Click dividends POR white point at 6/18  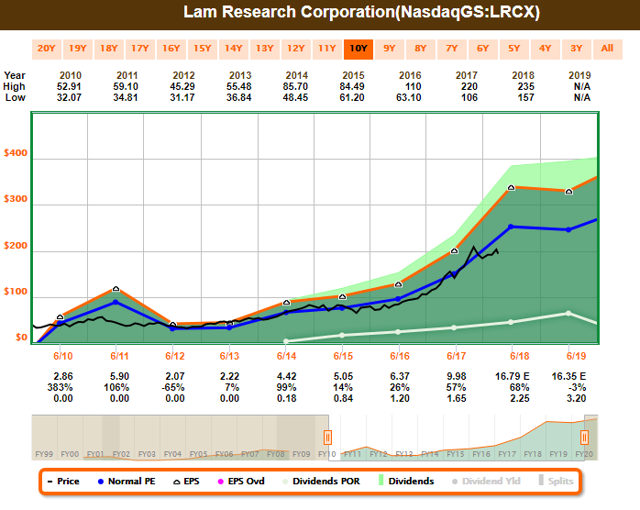click(511, 322)
